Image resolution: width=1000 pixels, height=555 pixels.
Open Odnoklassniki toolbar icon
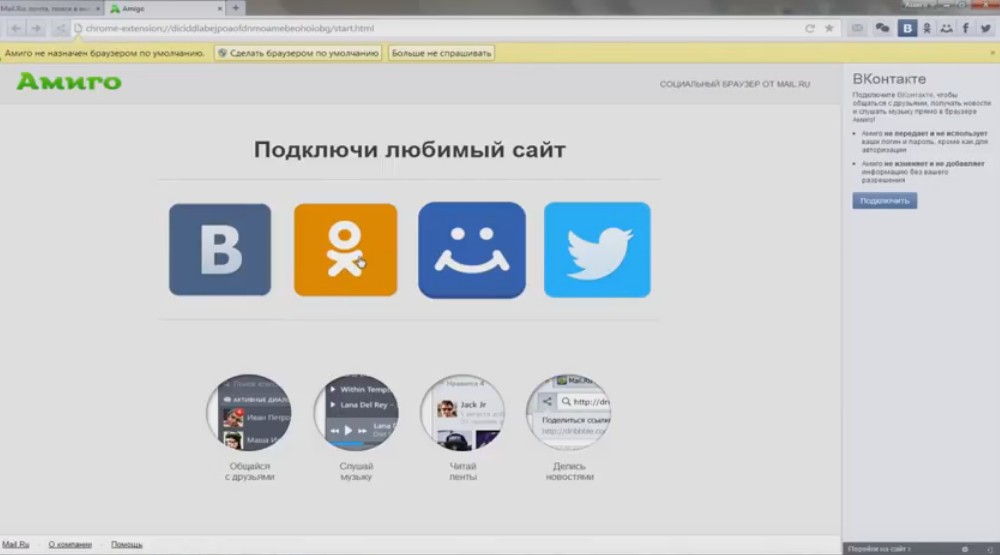click(927, 28)
